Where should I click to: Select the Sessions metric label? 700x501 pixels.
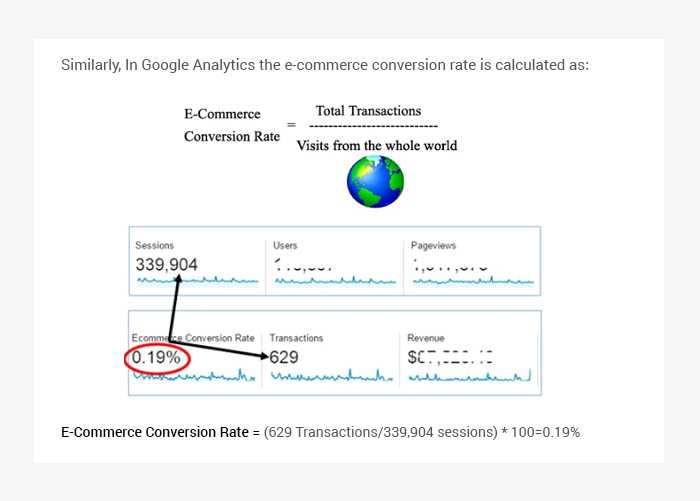(x=154, y=246)
